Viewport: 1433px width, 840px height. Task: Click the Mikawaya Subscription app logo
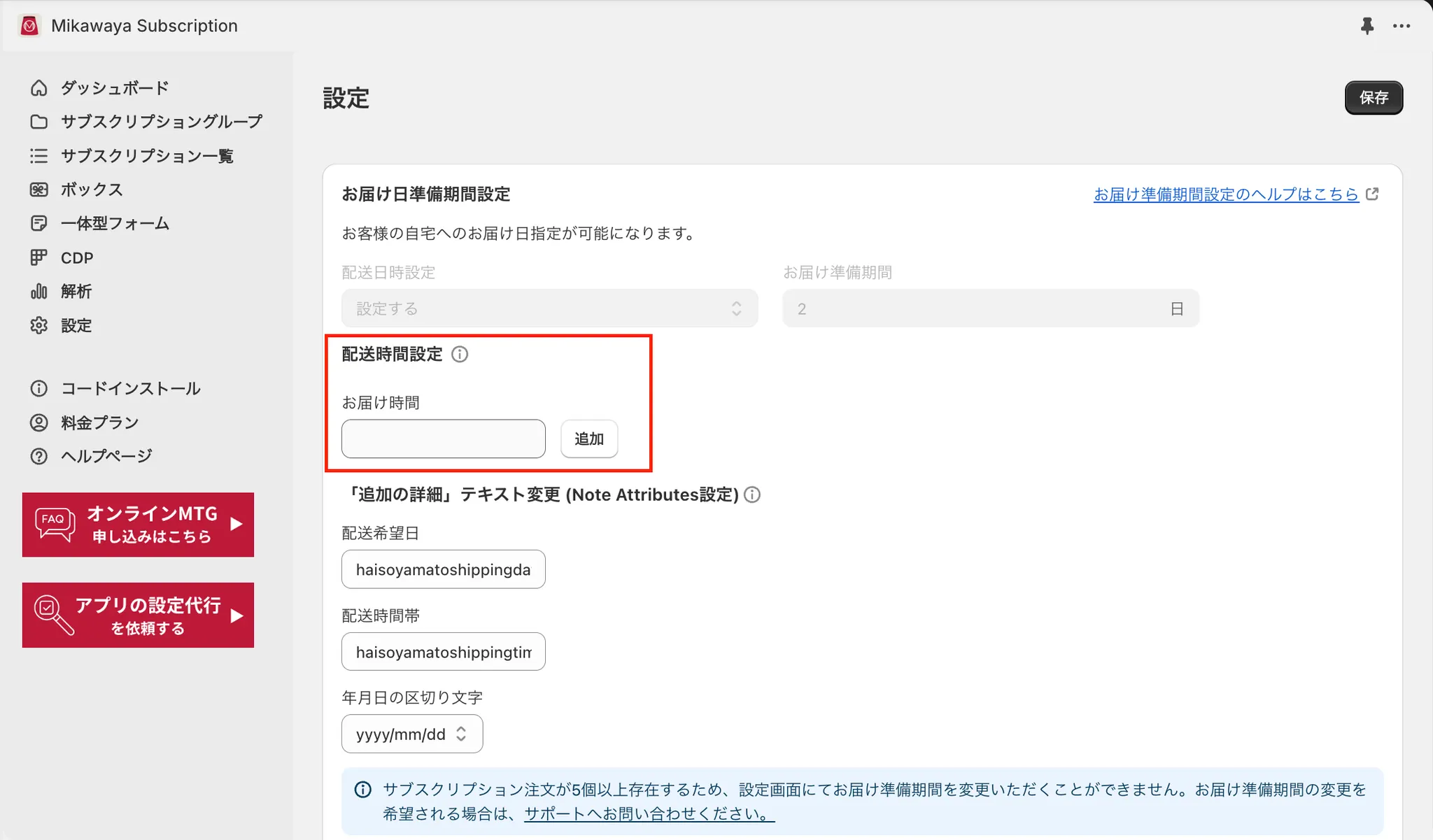pos(29,26)
